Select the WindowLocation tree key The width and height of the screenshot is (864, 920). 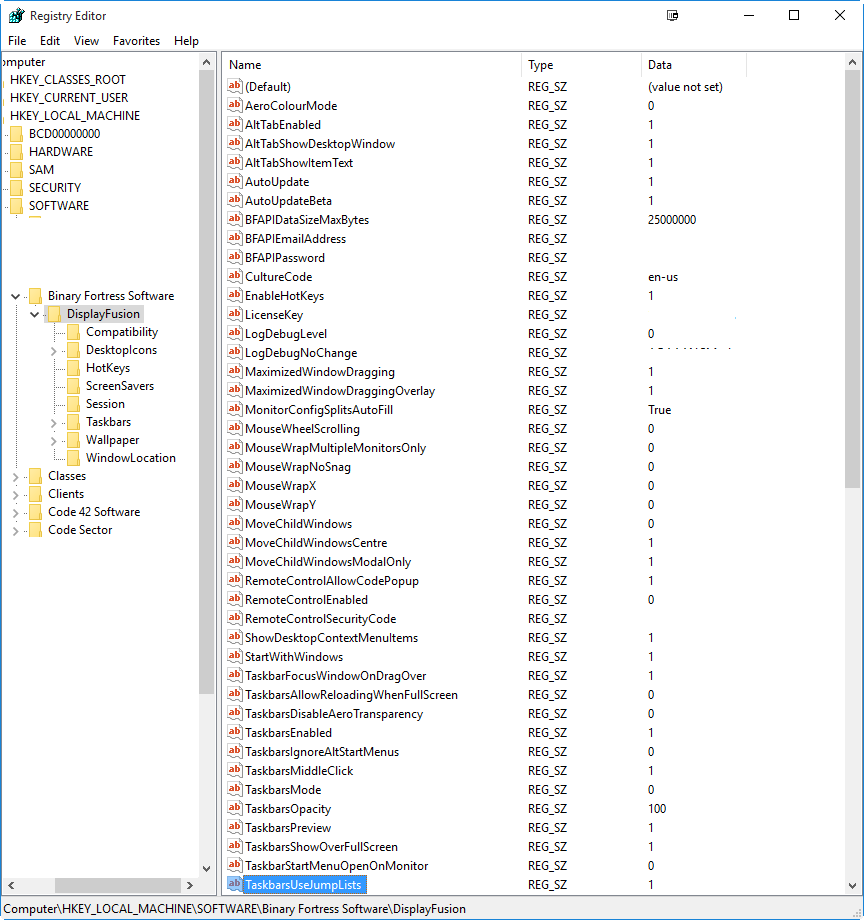pyautogui.click(x=130, y=458)
